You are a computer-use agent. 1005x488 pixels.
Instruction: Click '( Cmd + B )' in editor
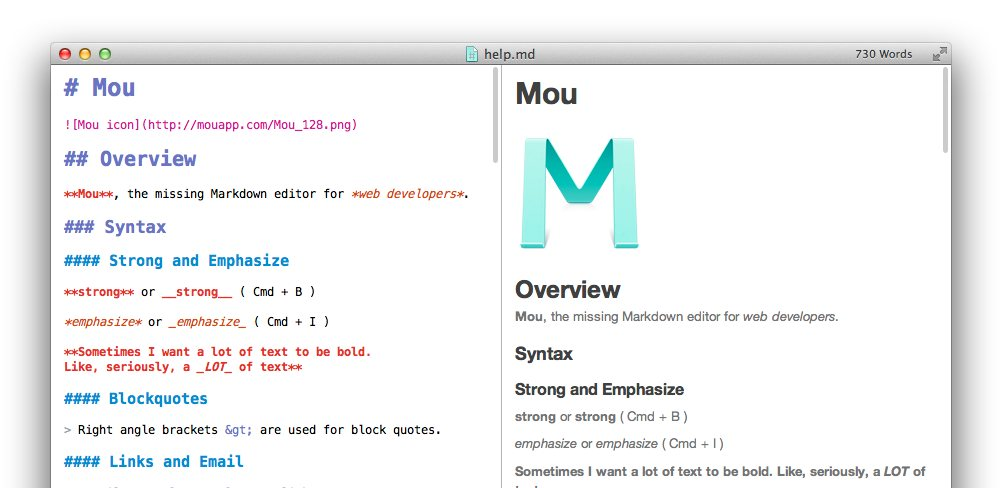tap(278, 292)
